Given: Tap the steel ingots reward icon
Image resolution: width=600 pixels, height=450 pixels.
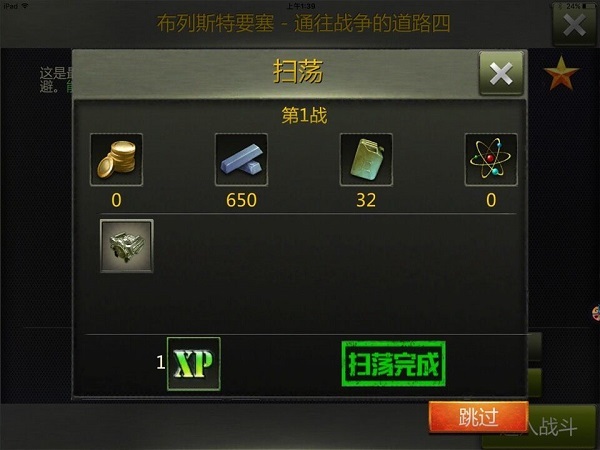Looking at the screenshot, I should click(241, 160).
